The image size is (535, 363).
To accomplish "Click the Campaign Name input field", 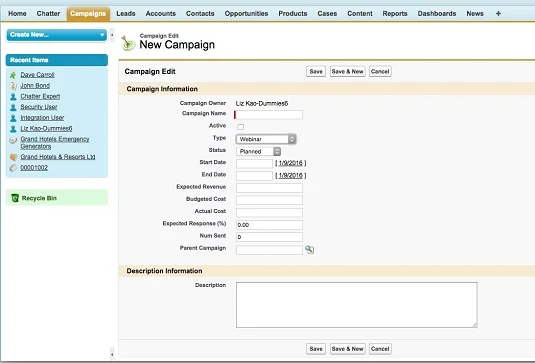I will point(269,115).
